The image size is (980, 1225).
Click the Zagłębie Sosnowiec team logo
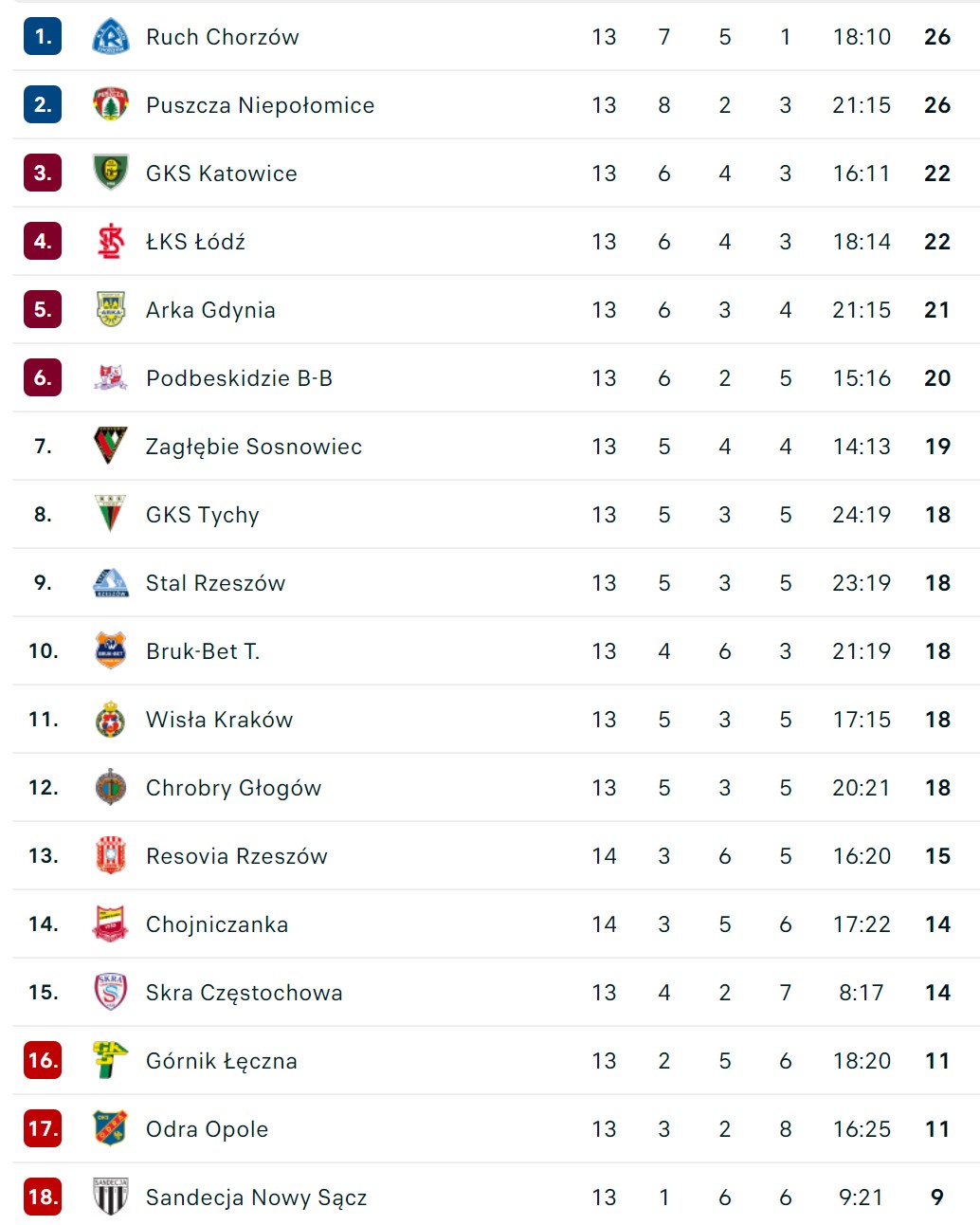coord(111,446)
